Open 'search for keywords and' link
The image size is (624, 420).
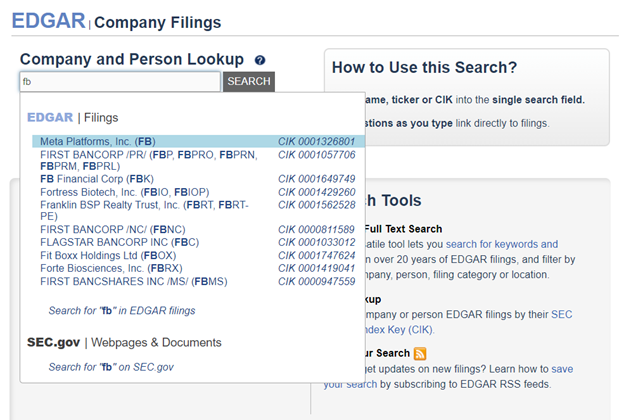pyautogui.click(x=502, y=244)
